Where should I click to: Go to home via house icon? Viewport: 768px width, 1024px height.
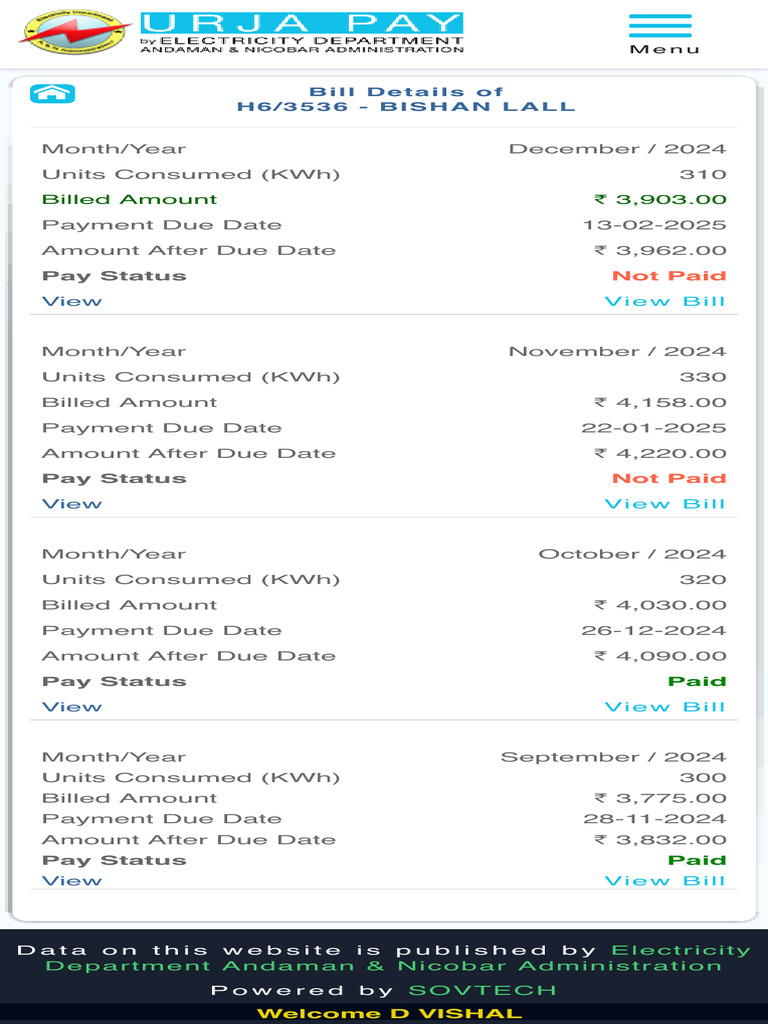coord(52,93)
